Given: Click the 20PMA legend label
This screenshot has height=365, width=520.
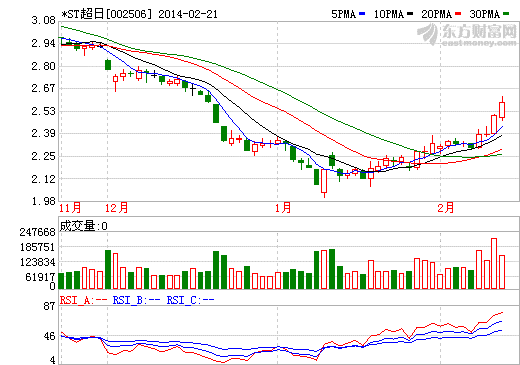Looking at the screenshot, I should pyautogui.click(x=436, y=14).
